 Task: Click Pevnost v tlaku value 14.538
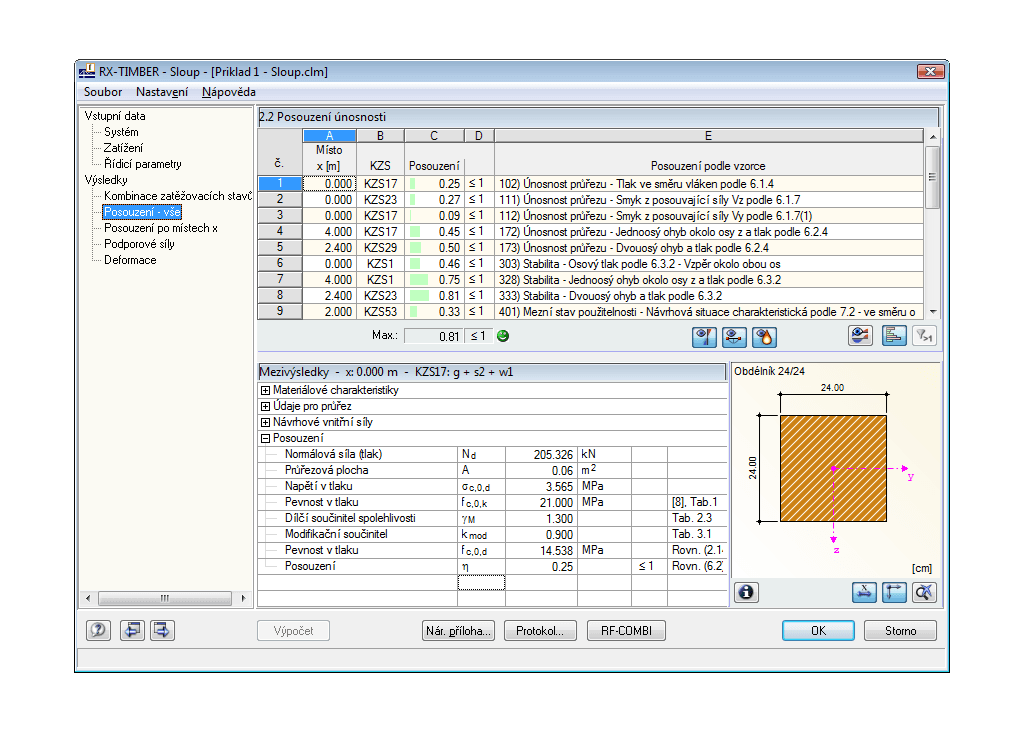tap(541, 551)
